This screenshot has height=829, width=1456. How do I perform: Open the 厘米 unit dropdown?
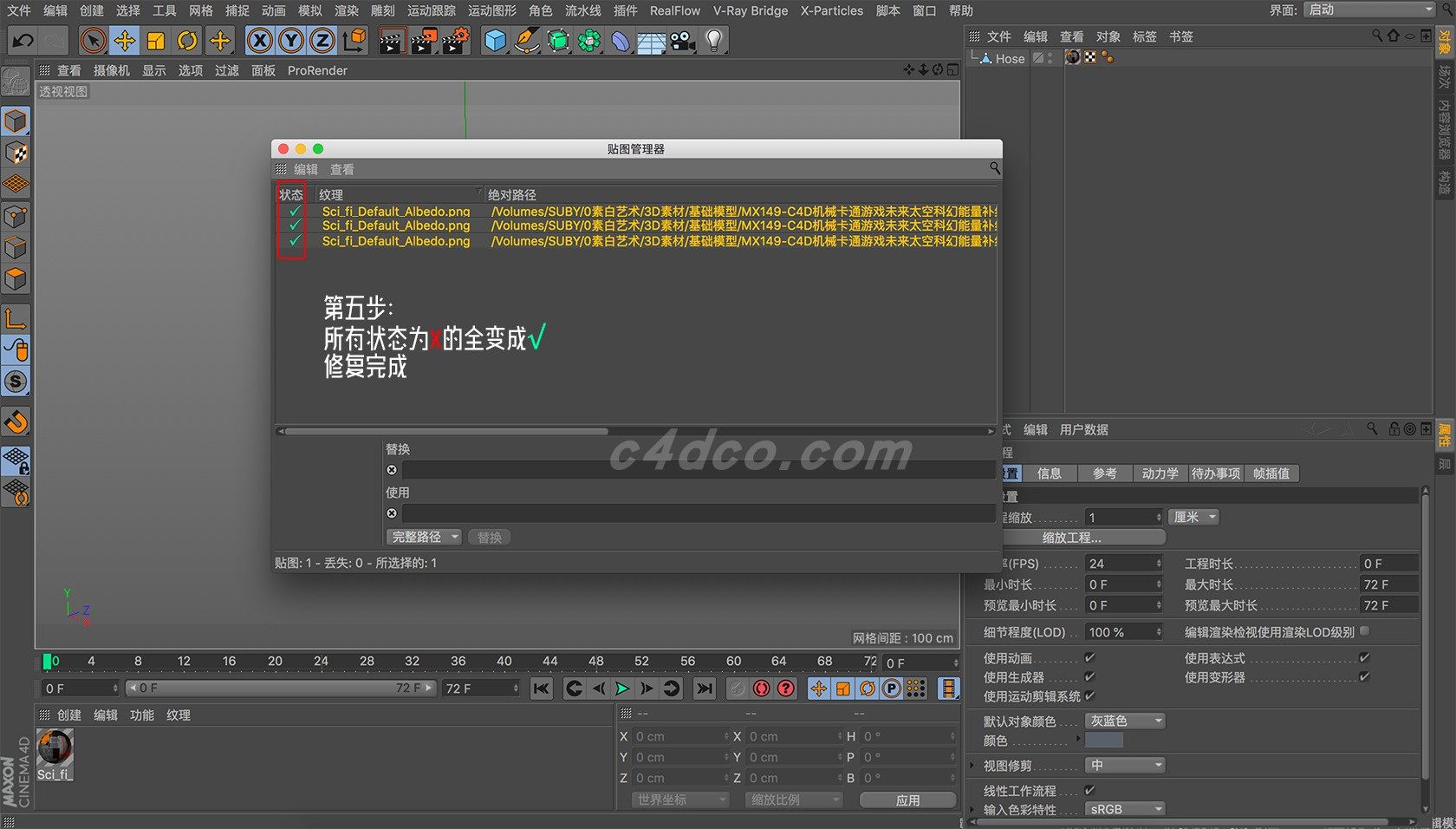click(1193, 518)
